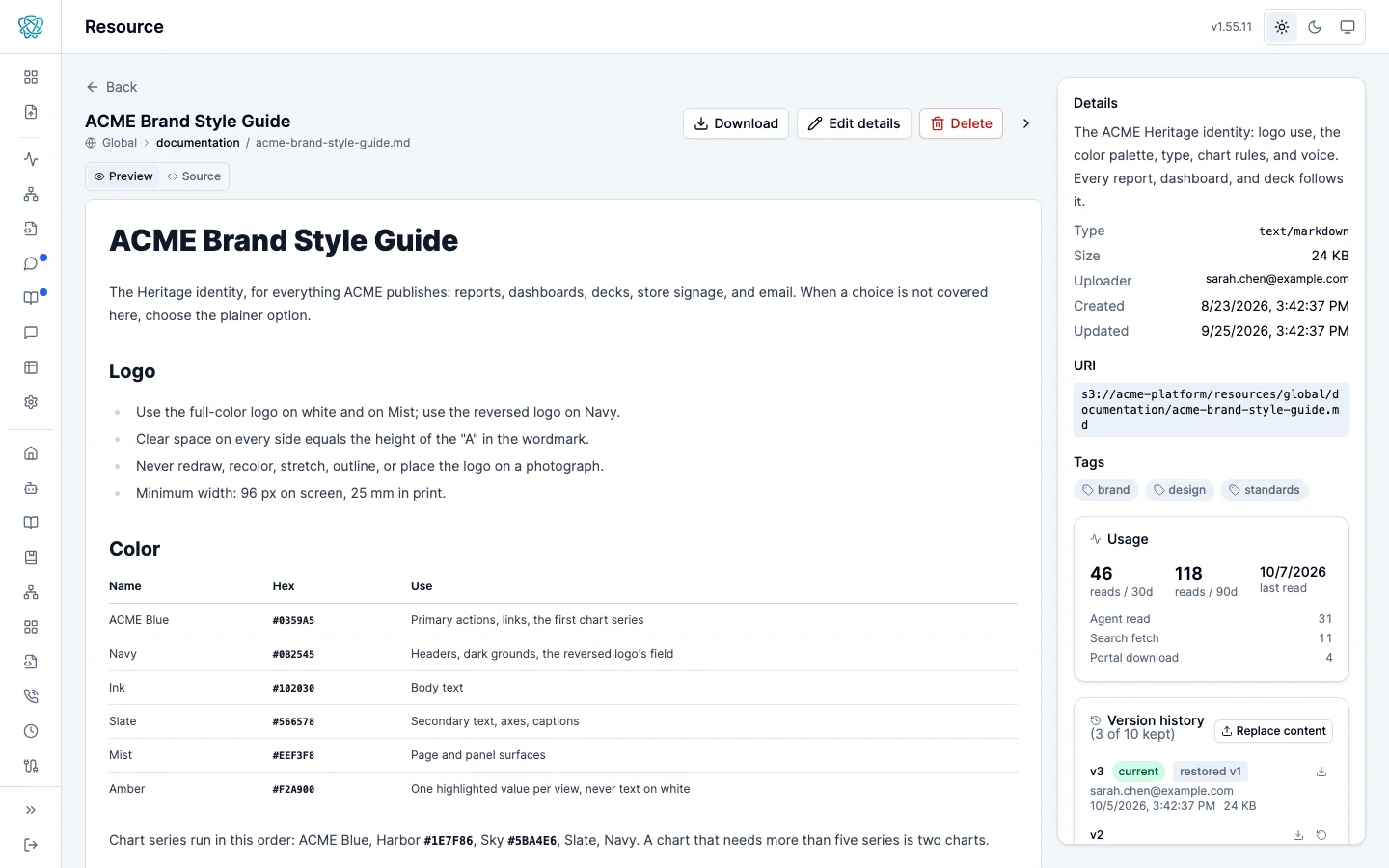1389x868 pixels.
Task: Click the hex value #0359A5
Action: (293, 621)
